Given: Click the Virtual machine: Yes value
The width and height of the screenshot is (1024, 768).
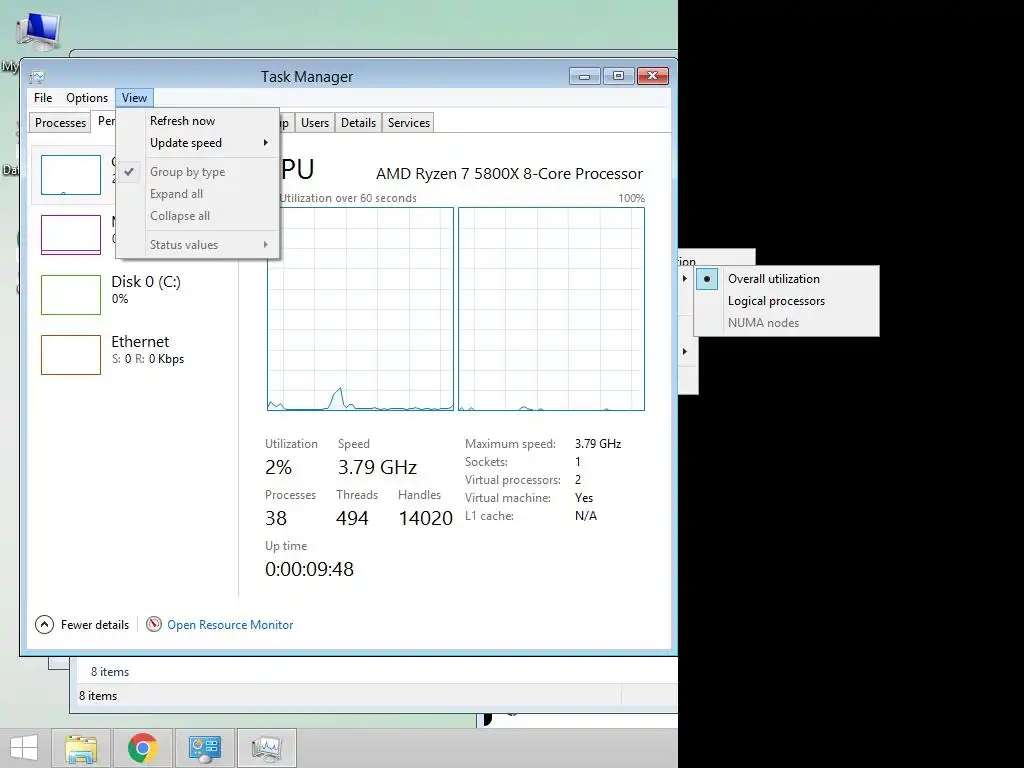Looking at the screenshot, I should point(584,498).
